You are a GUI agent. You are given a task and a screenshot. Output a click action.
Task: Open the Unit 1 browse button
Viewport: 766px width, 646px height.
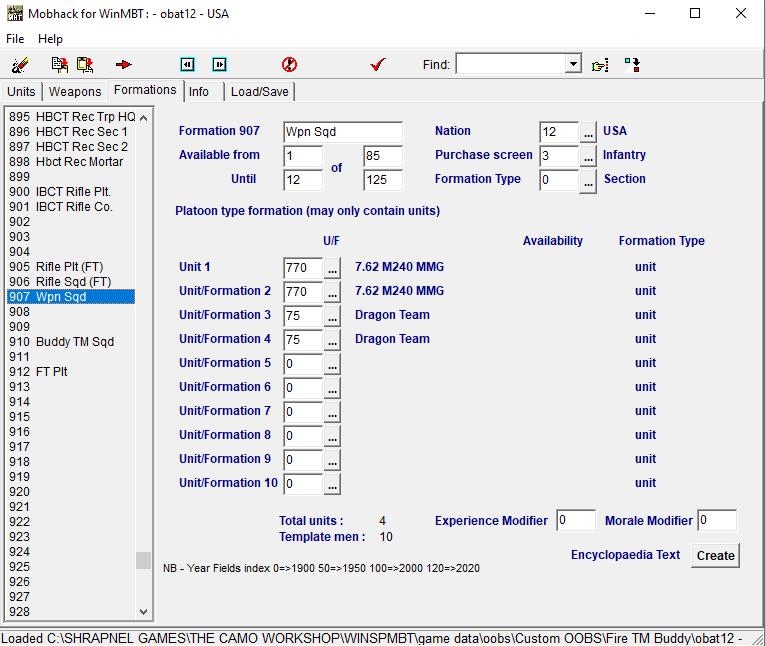(x=332, y=268)
